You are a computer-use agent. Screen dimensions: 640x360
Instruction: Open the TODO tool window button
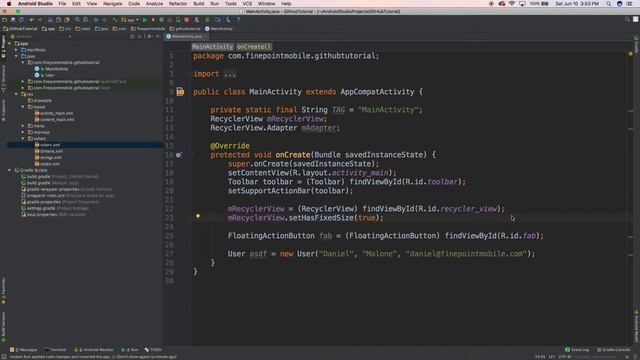pyautogui.click(x=153, y=350)
